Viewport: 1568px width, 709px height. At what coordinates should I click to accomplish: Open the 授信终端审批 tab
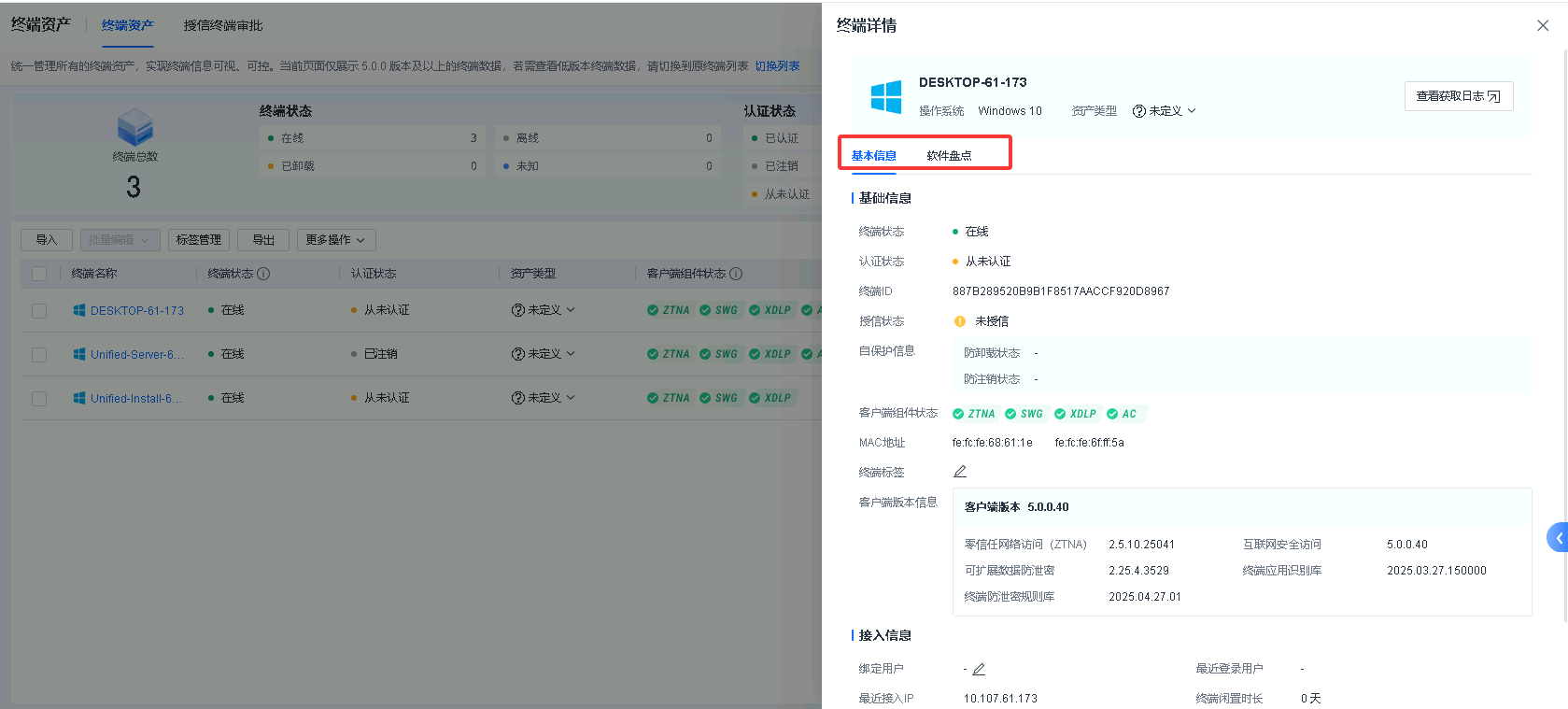coord(223,25)
